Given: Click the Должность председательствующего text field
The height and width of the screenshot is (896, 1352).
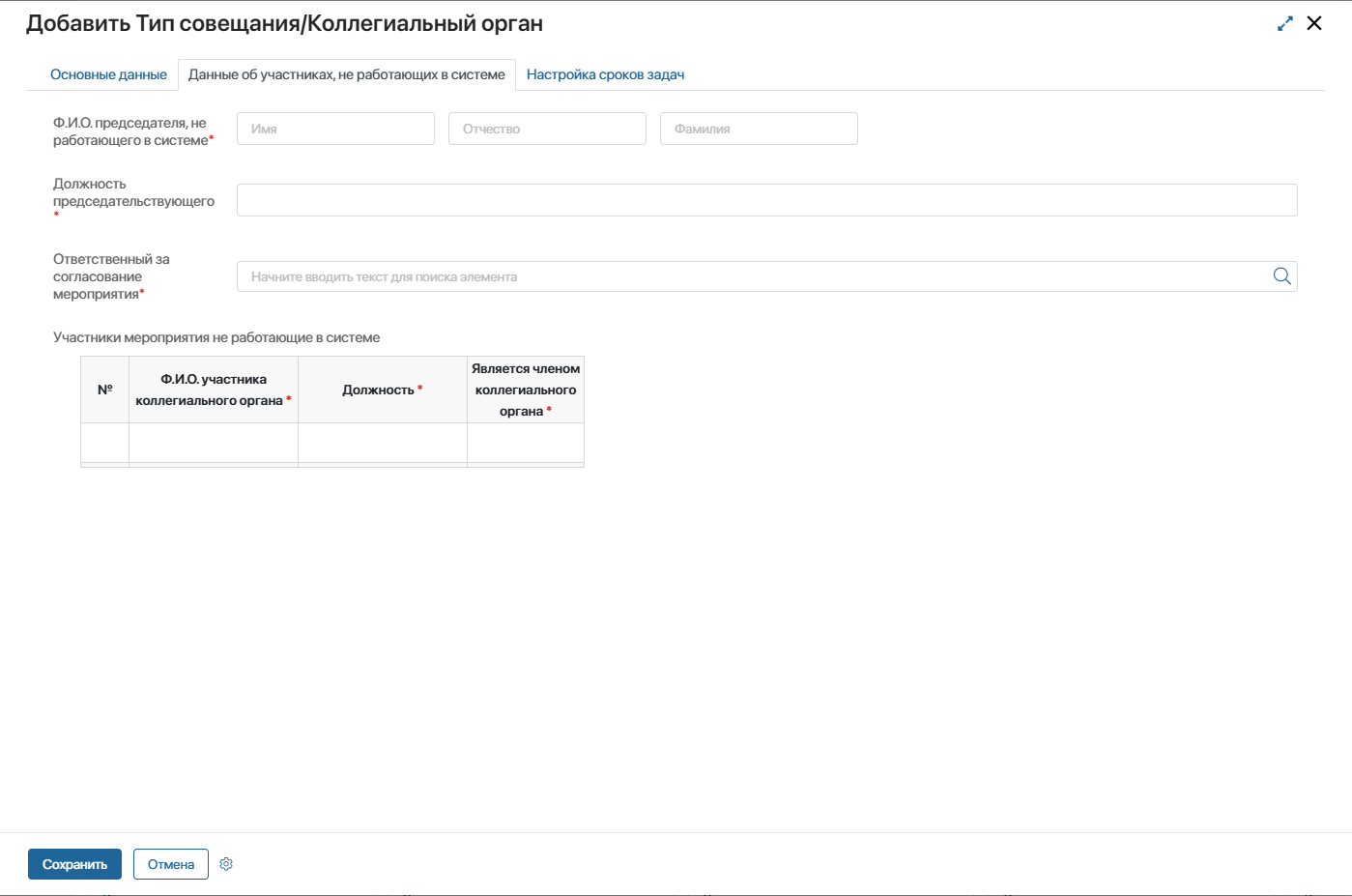Looking at the screenshot, I should click(x=766, y=200).
